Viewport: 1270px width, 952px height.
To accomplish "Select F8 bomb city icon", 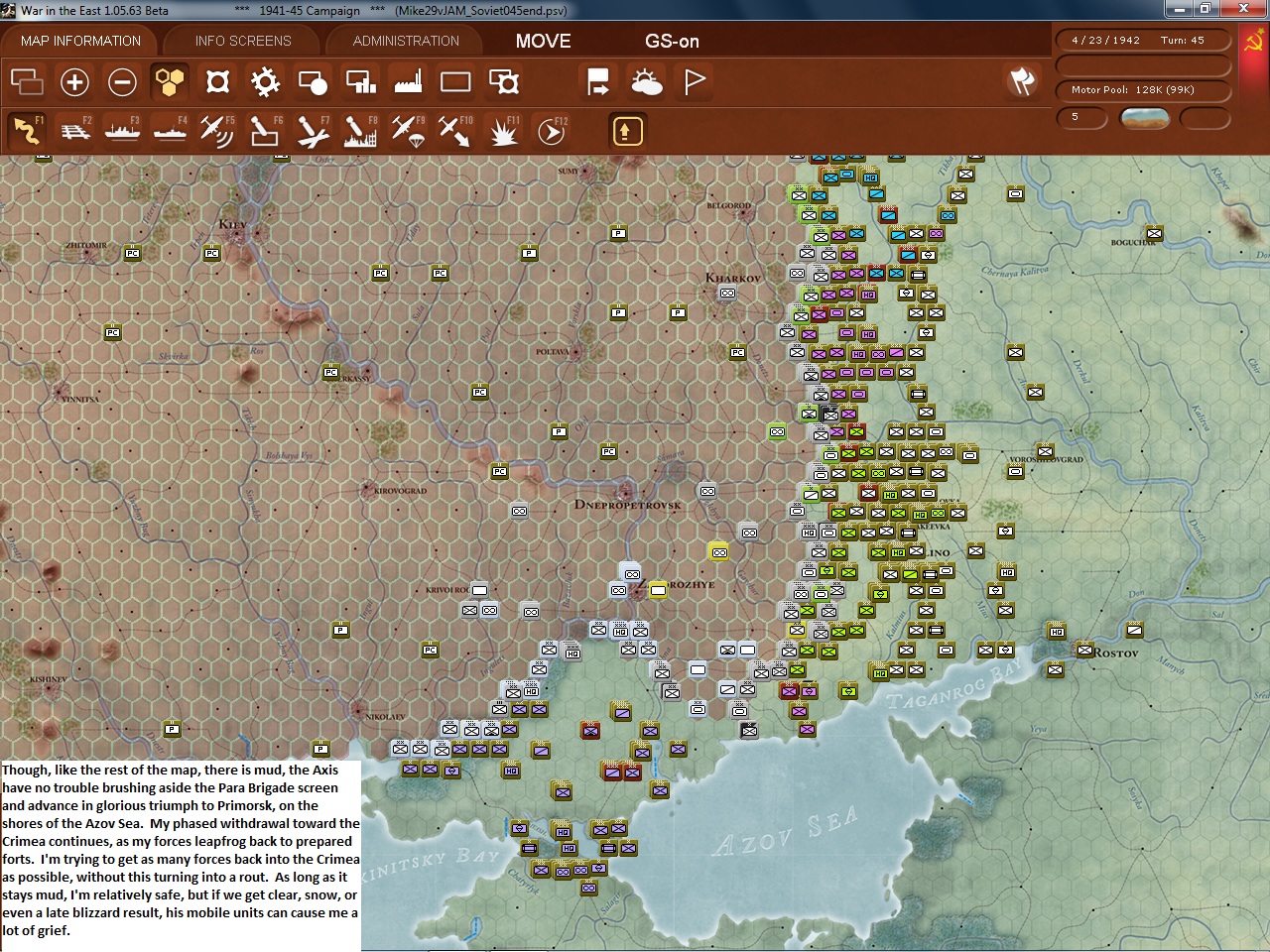I will tap(360, 130).
